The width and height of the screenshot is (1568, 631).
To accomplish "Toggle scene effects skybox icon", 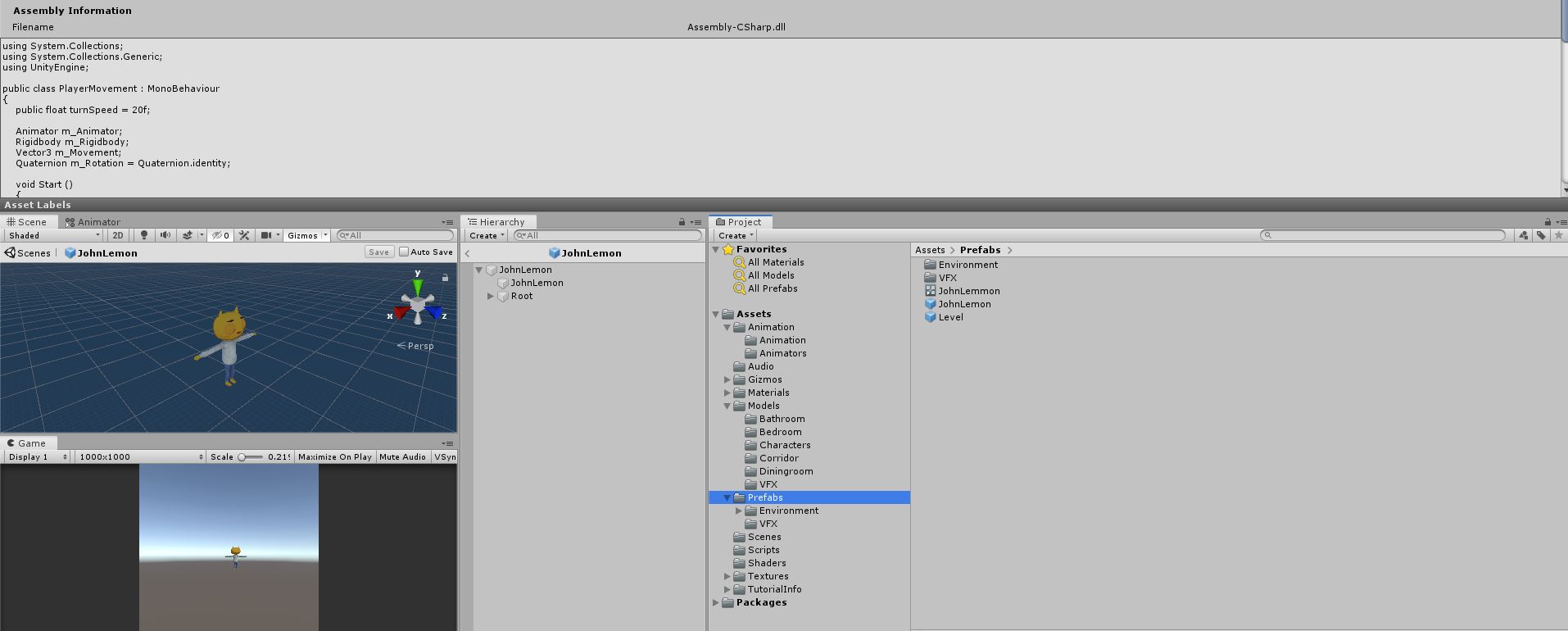I will tap(188, 235).
